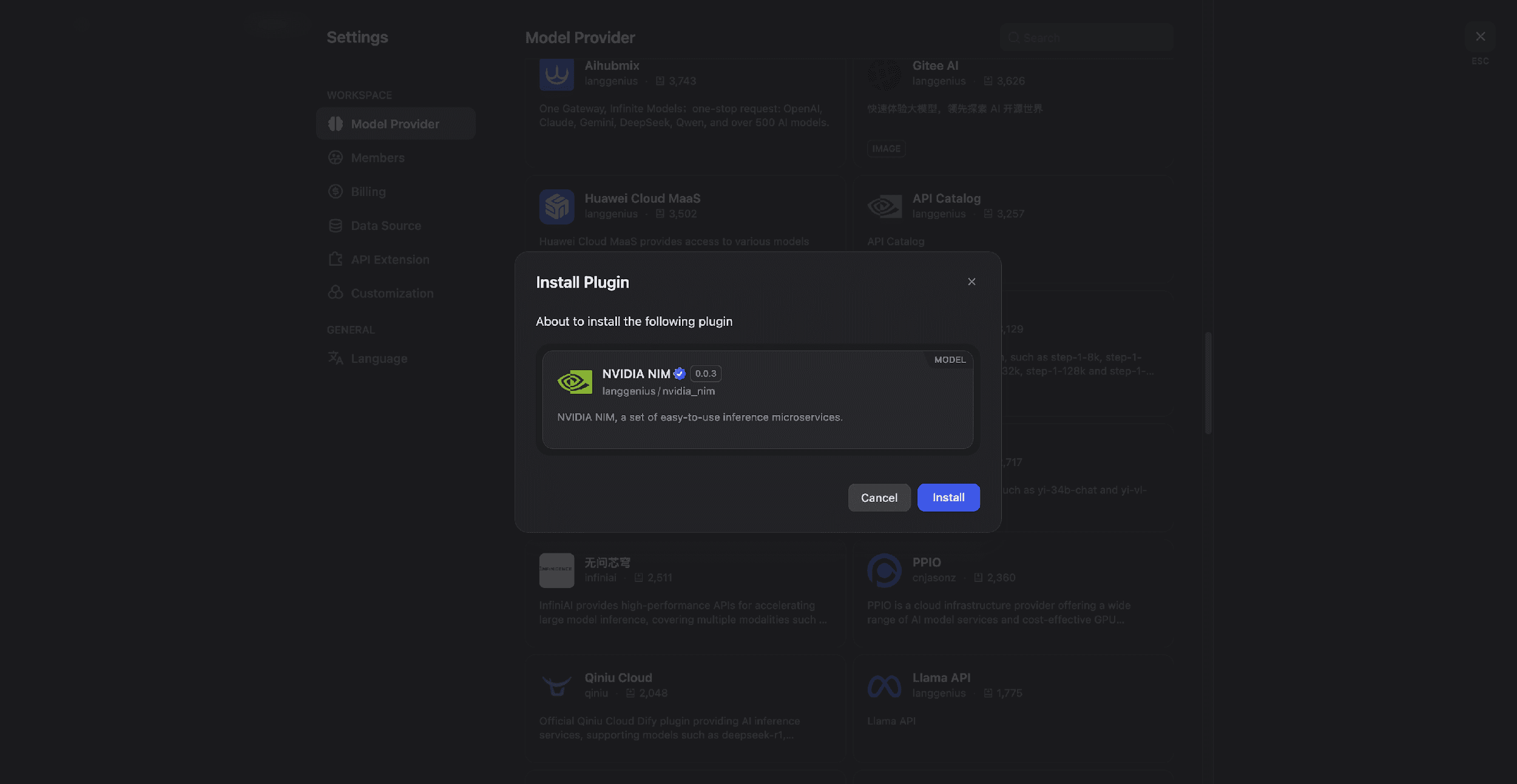
Task: Click the PPIO provider logo
Action: click(x=884, y=570)
